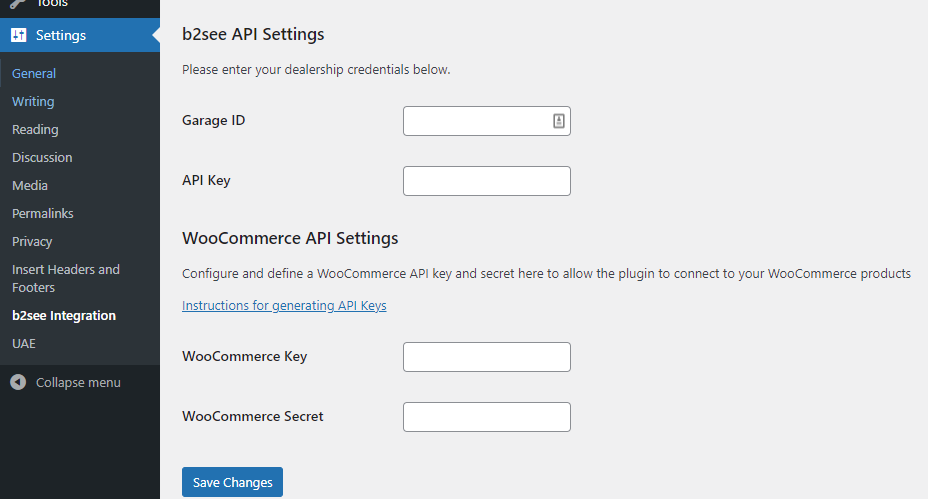Open the UAE settings item
The image size is (928, 499).
[x=24, y=343]
